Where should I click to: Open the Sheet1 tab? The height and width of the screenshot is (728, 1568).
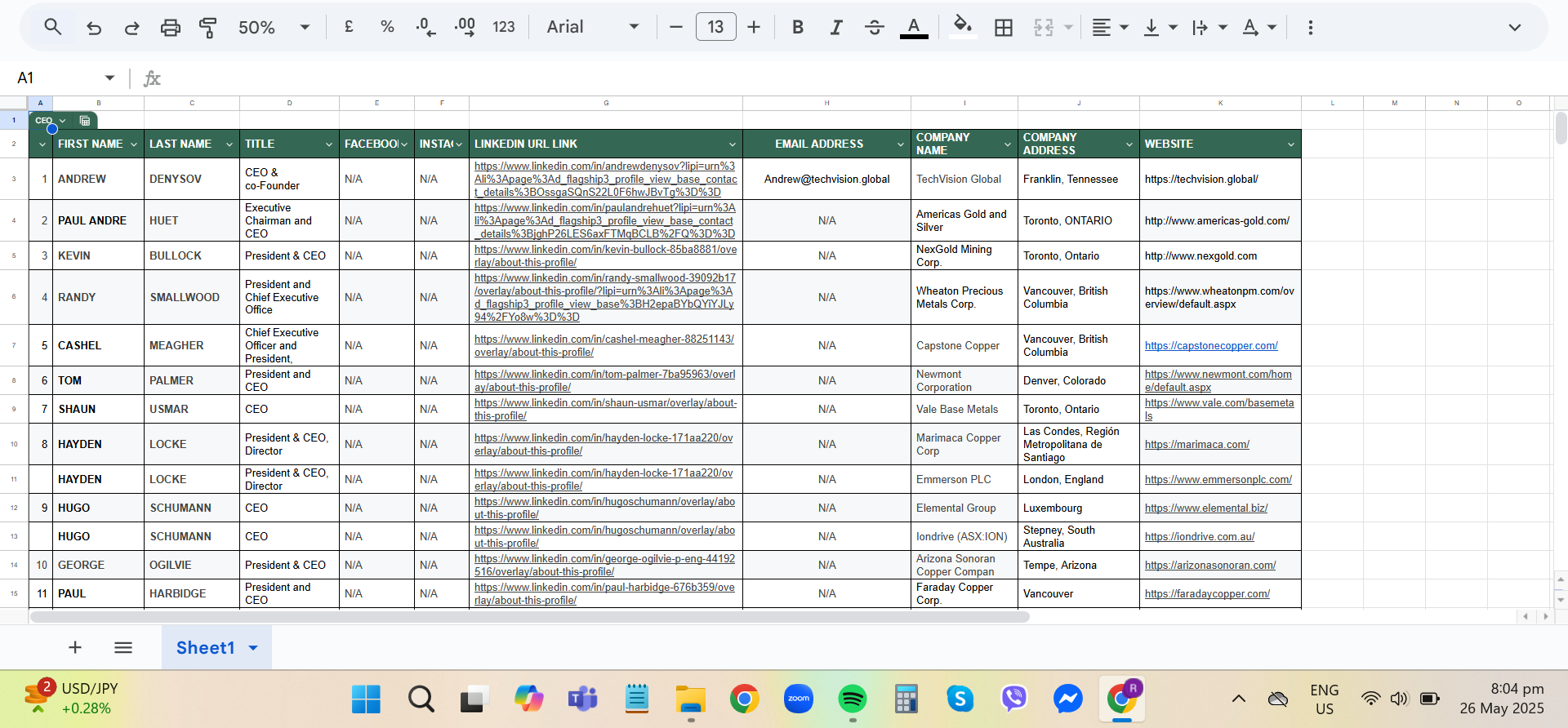[x=206, y=647]
